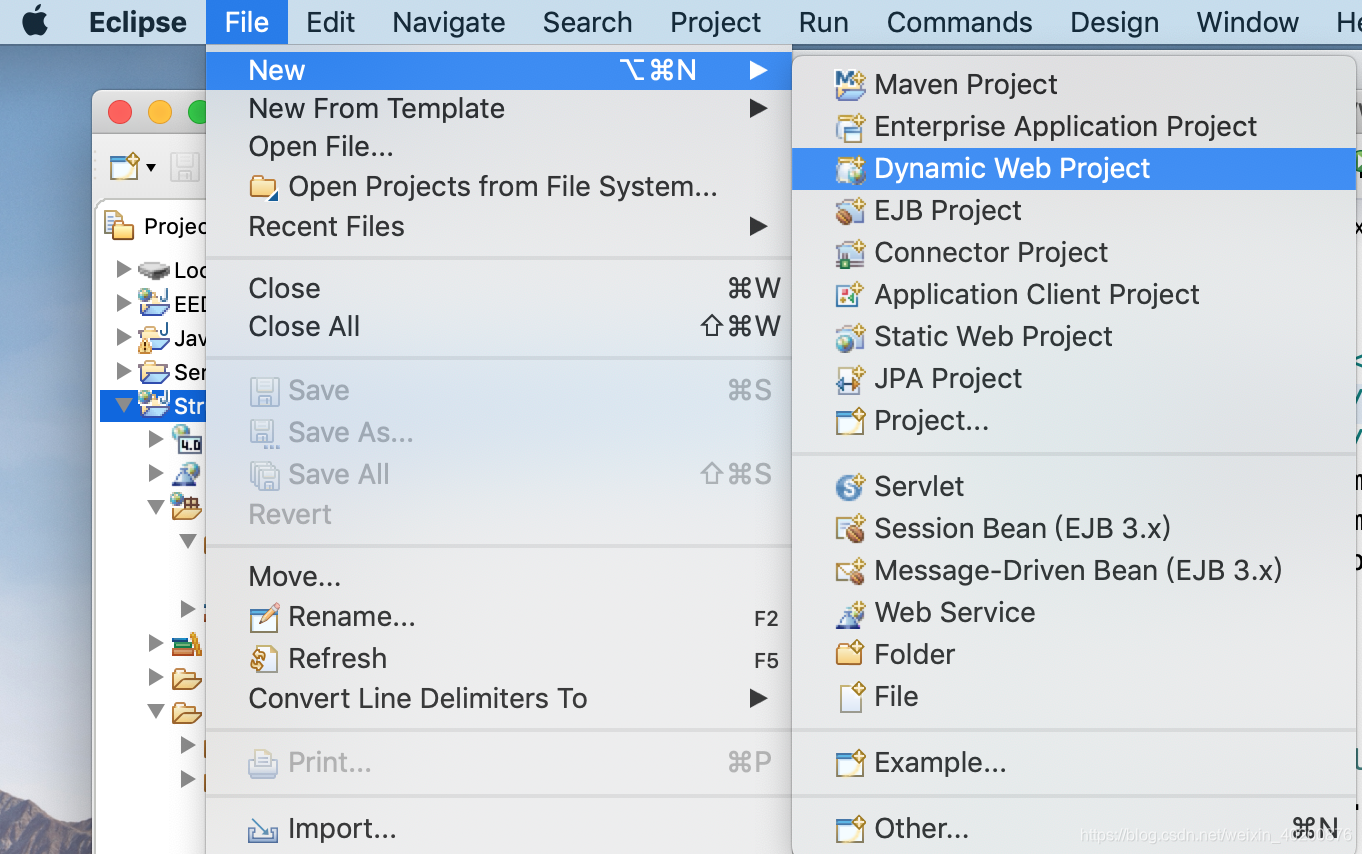Click the EJB Project icon
The width and height of the screenshot is (1362, 854).
849,210
